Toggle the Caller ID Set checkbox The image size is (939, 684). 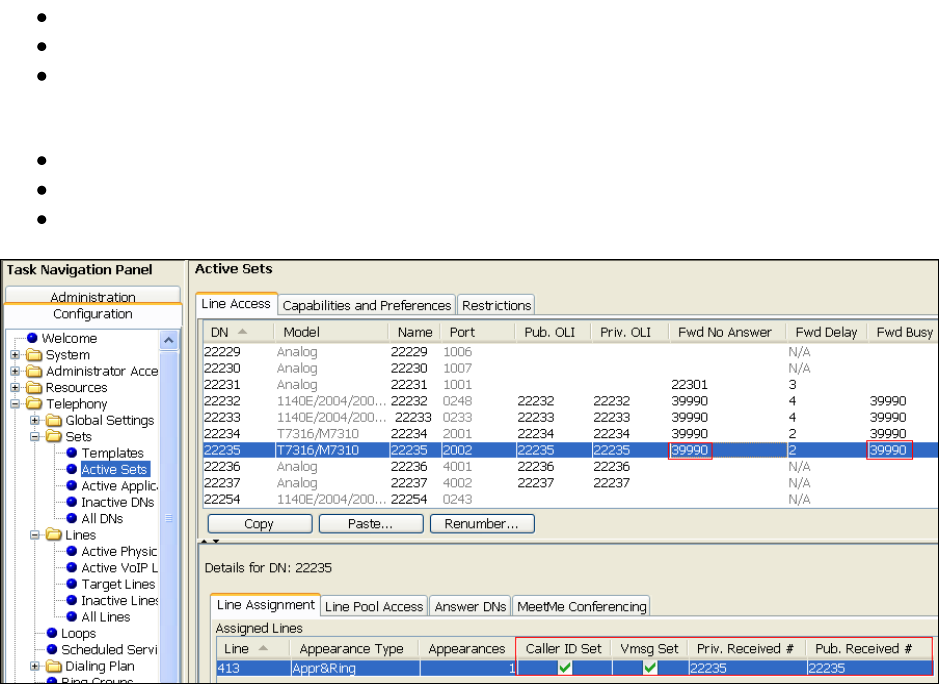coord(565,667)
